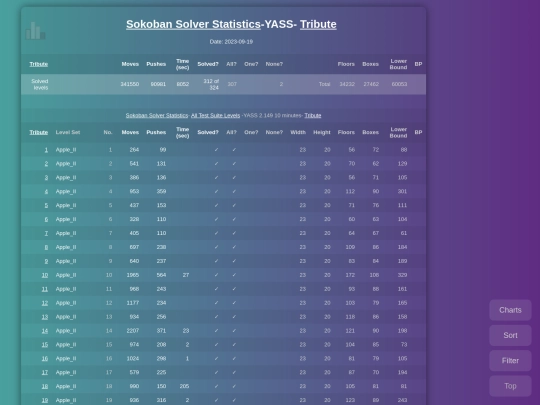Image resolution: width=540 pixels, height=405 pixels.
Task: Open level 5 link
Action: pos(46,205)
